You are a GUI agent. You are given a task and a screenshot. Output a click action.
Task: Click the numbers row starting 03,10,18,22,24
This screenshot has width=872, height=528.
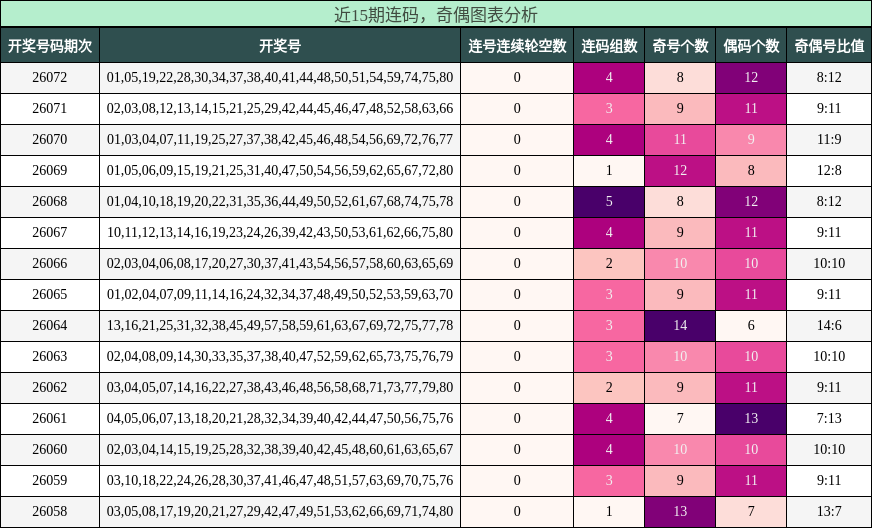click(280, 481)
